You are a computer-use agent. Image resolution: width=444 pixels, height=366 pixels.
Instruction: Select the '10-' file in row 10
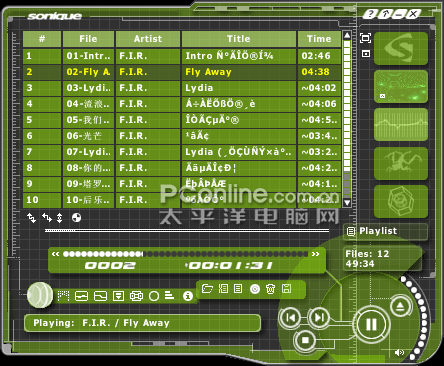[x=88, y=200]
